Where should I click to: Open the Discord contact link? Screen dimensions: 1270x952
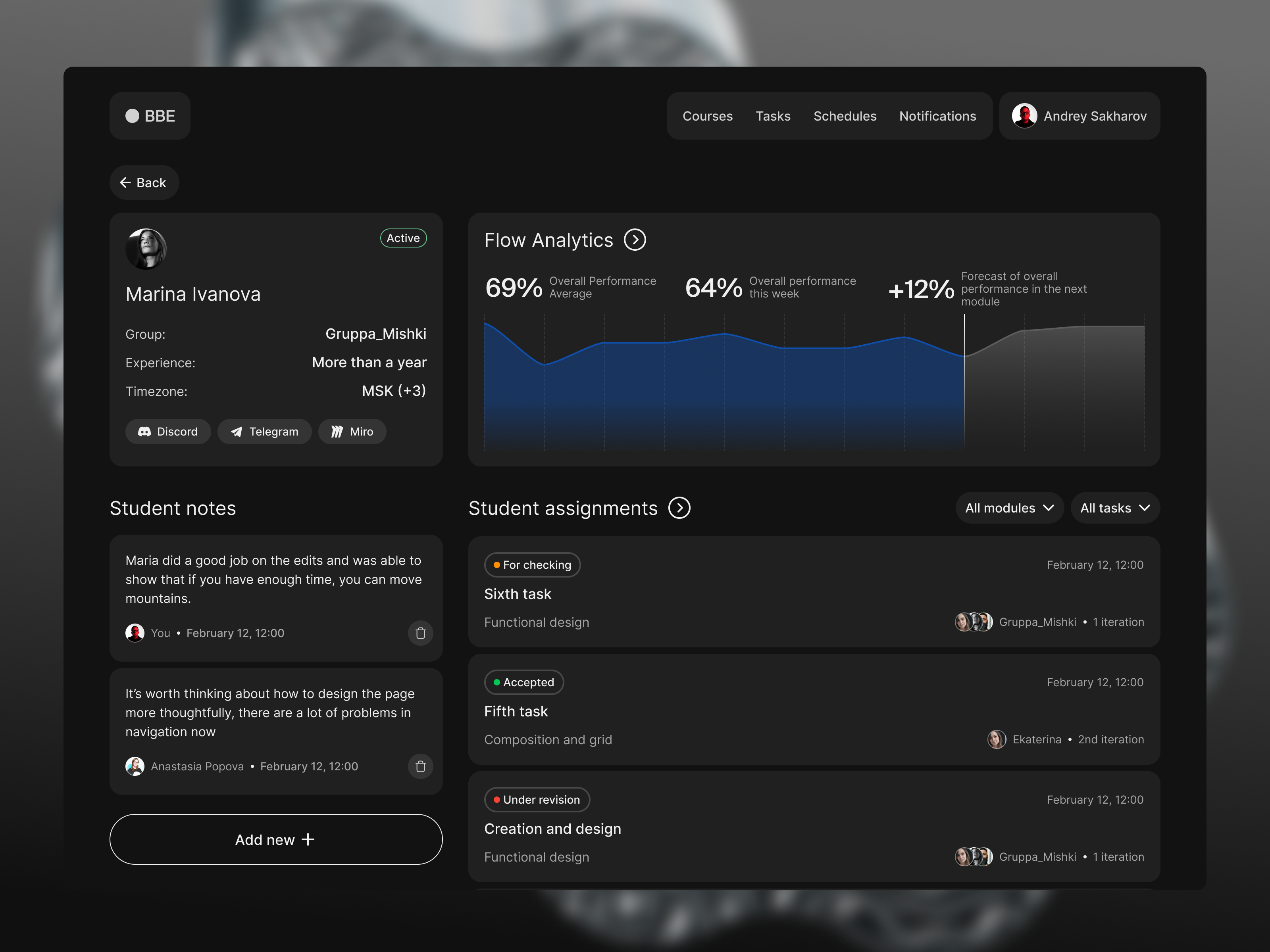point(167,432)
